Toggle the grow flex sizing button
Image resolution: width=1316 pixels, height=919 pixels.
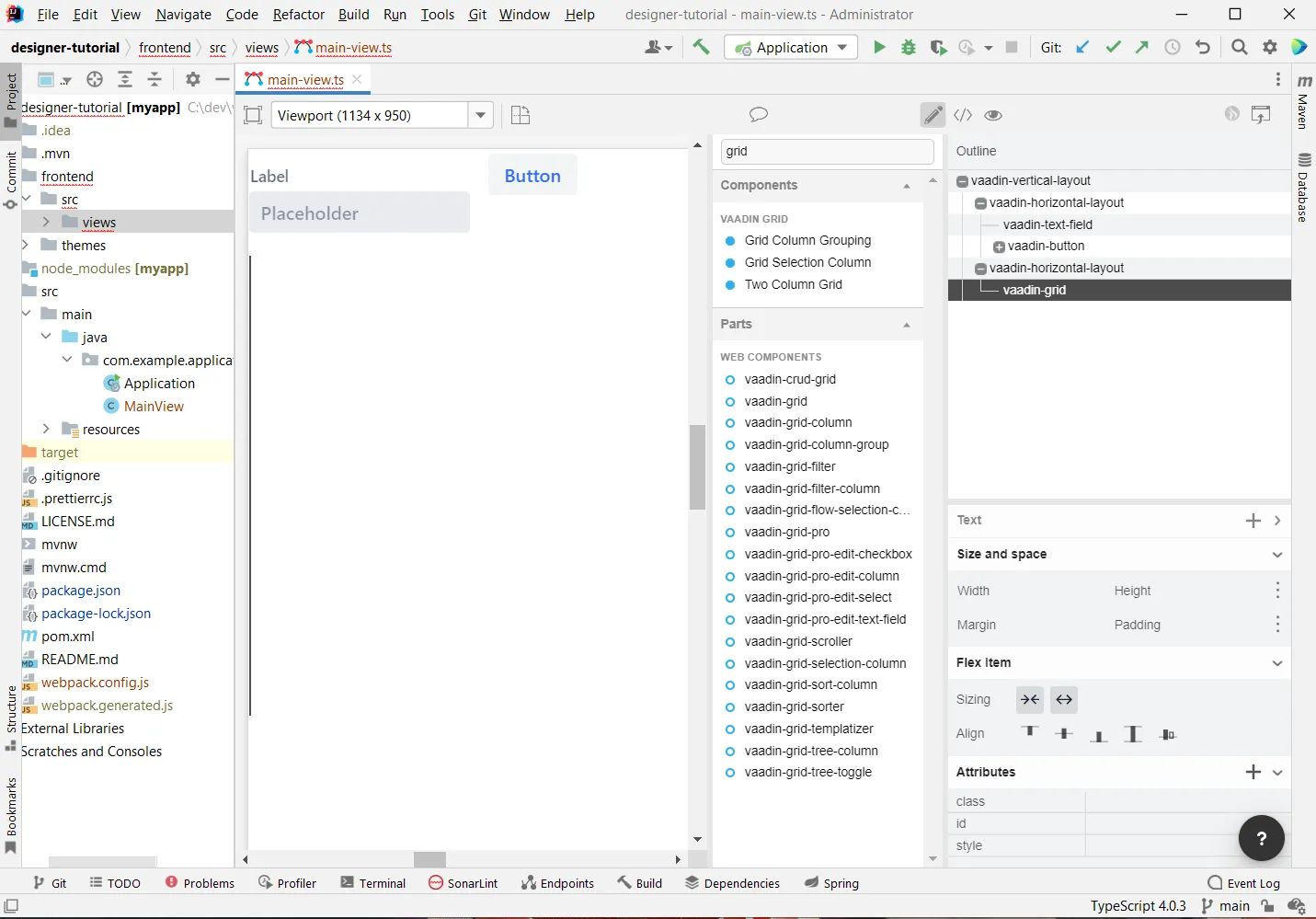(1064, 700)
